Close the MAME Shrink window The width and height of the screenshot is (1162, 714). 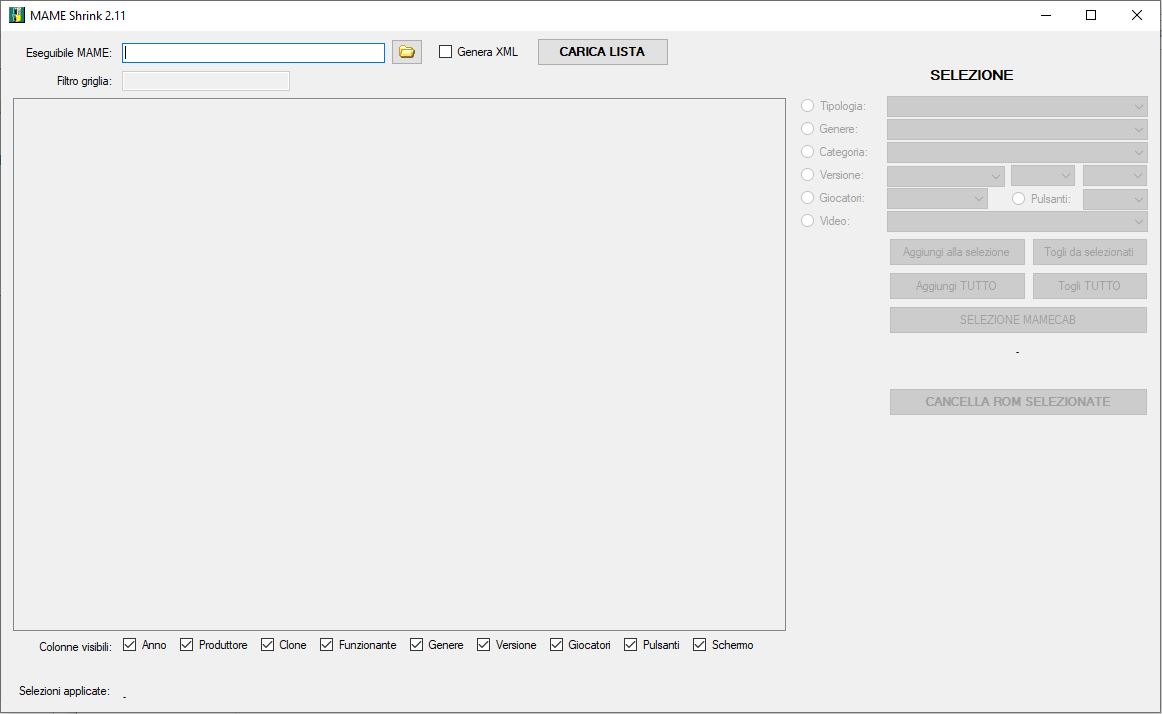point(1137,16)
